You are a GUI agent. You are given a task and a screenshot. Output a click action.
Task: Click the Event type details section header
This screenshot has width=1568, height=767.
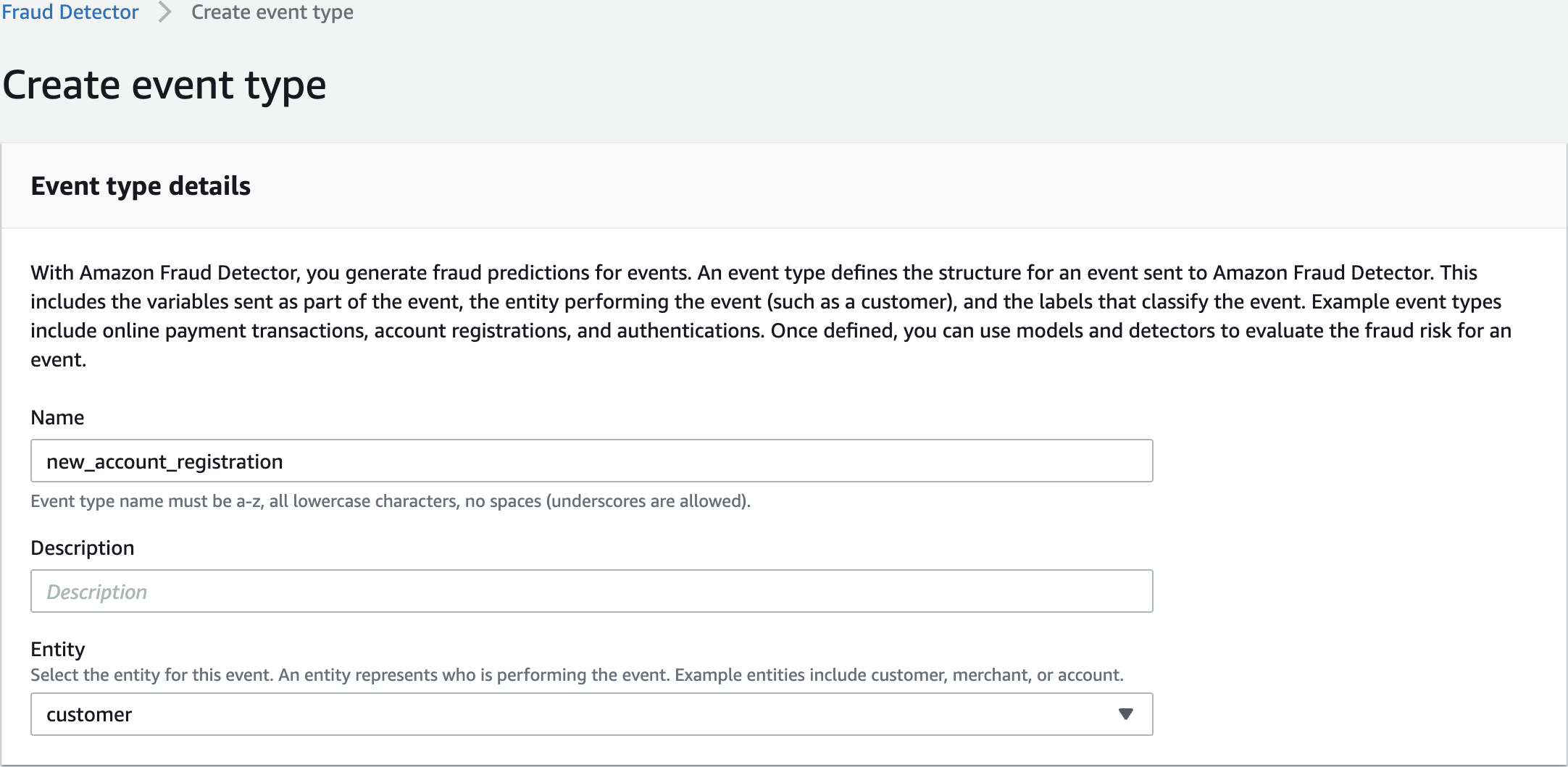pos(141,186)
